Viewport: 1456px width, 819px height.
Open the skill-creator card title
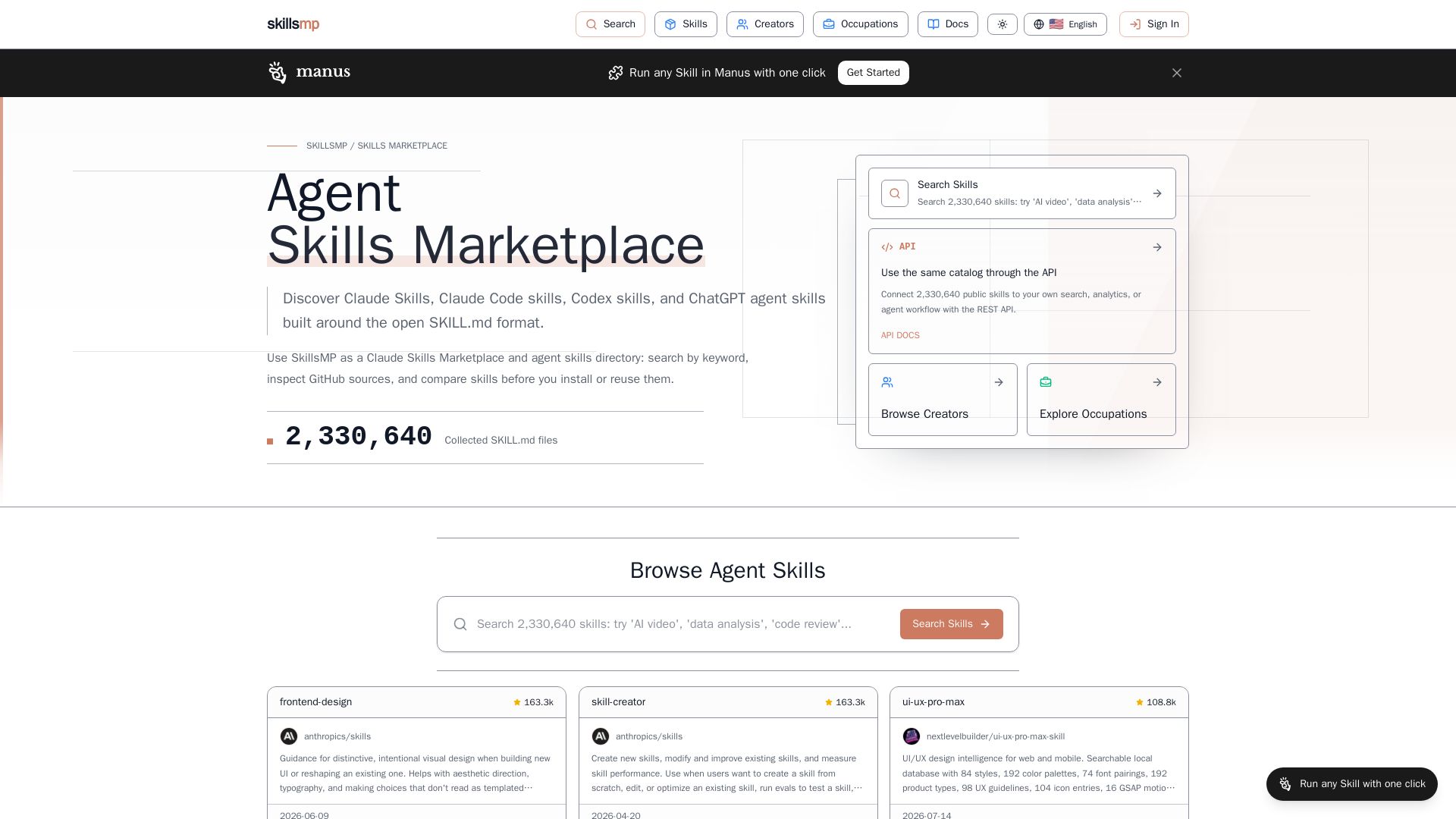(618, 702)
